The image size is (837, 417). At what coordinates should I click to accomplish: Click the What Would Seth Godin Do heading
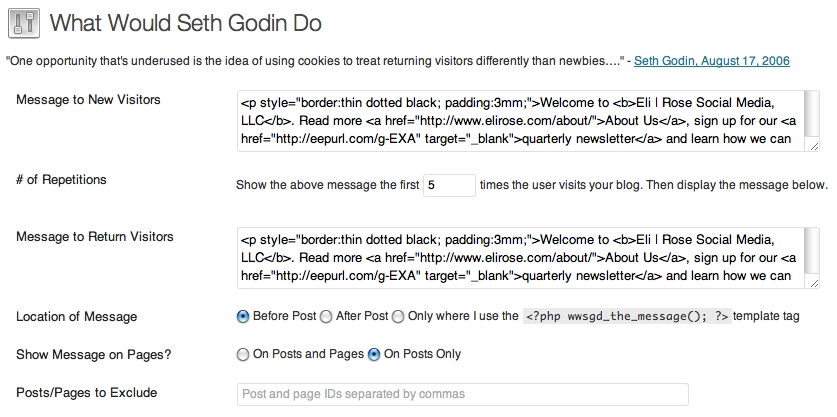click(x=185, y=21)
